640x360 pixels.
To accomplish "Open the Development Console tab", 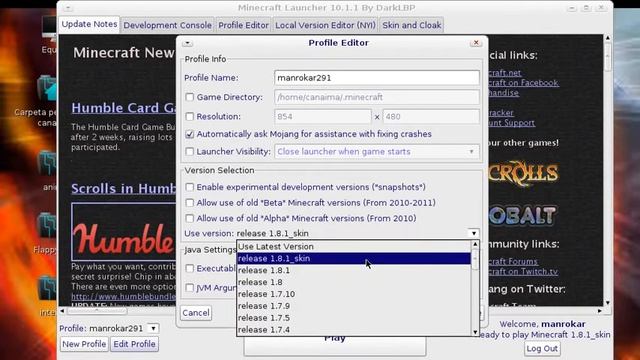I will 167,25.
